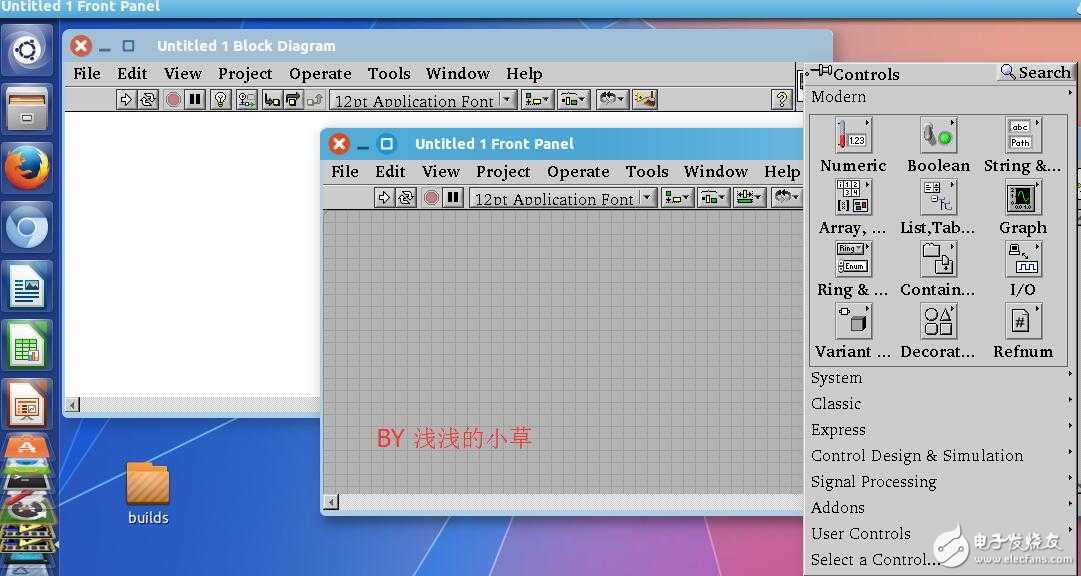This screenshot has height=576, width=1081.
Task: Open Operate menu in Front Panel window
Action: point(578,172)
